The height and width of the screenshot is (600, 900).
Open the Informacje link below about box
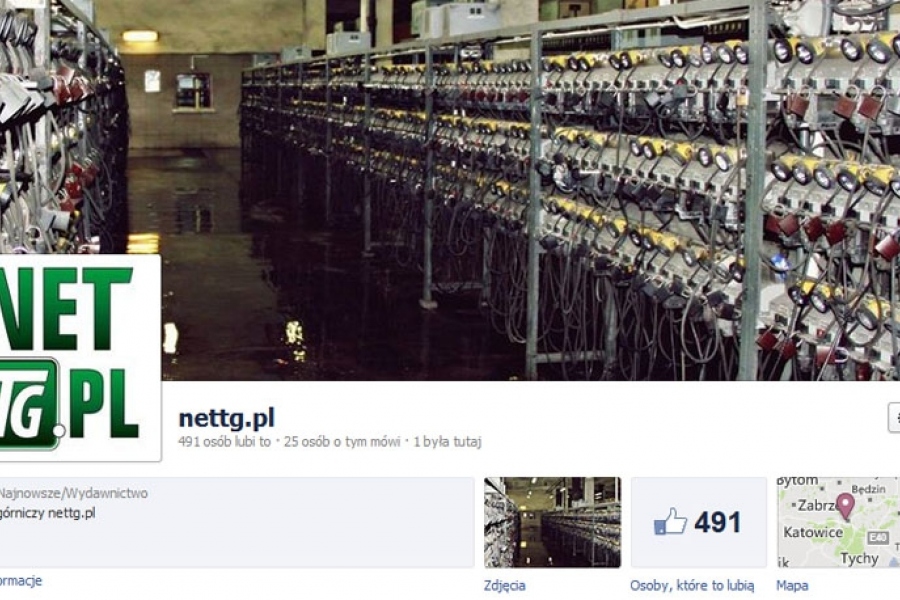pyautogui.click(x=21, y=580)
